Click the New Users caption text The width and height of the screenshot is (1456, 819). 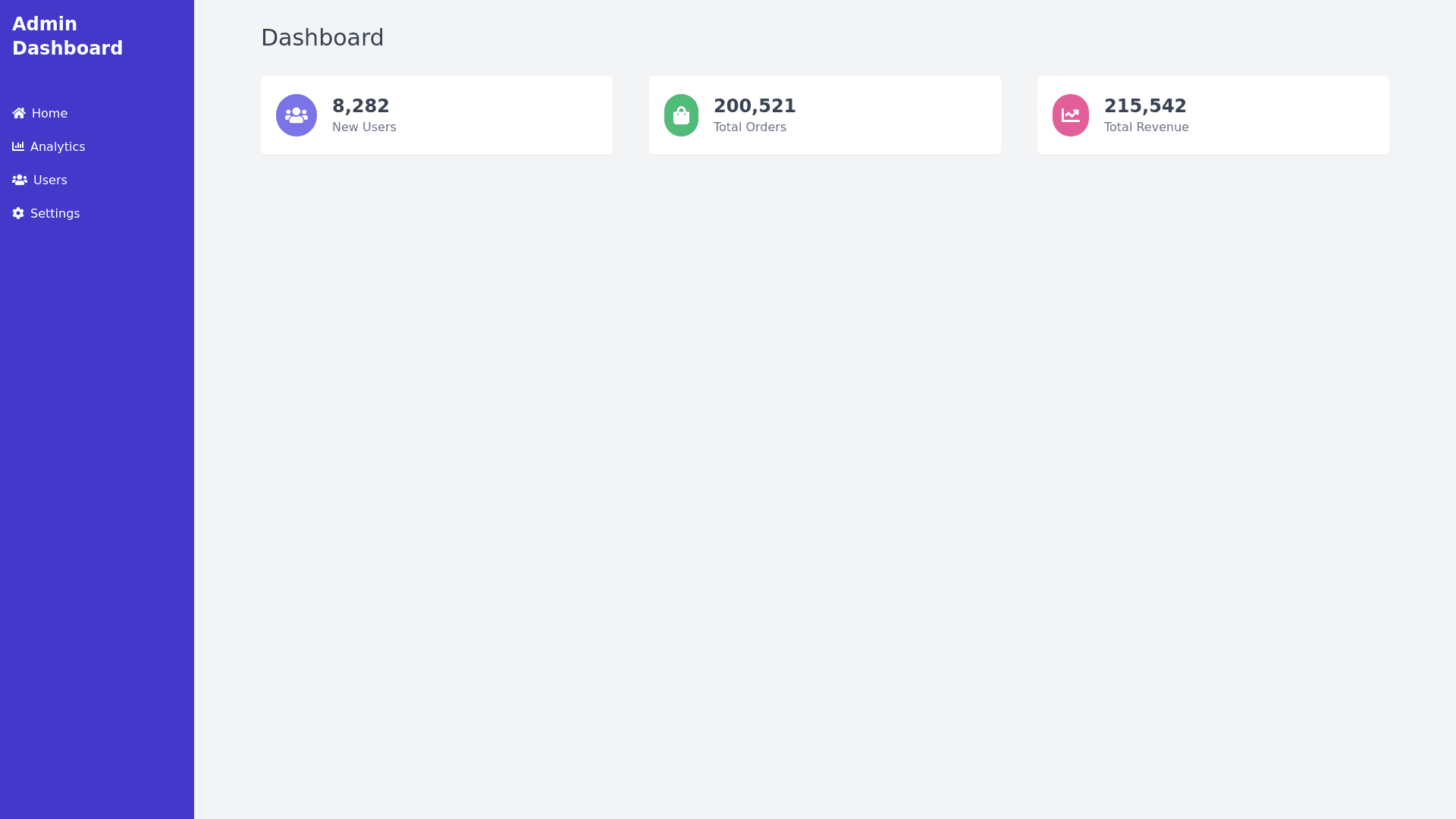(x=364, y=127)
